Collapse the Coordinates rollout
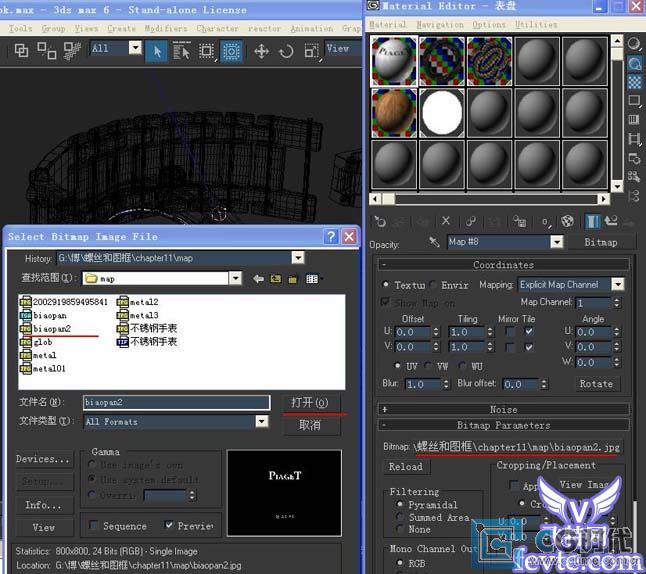646x574 pixels. (x=503, y=265)
